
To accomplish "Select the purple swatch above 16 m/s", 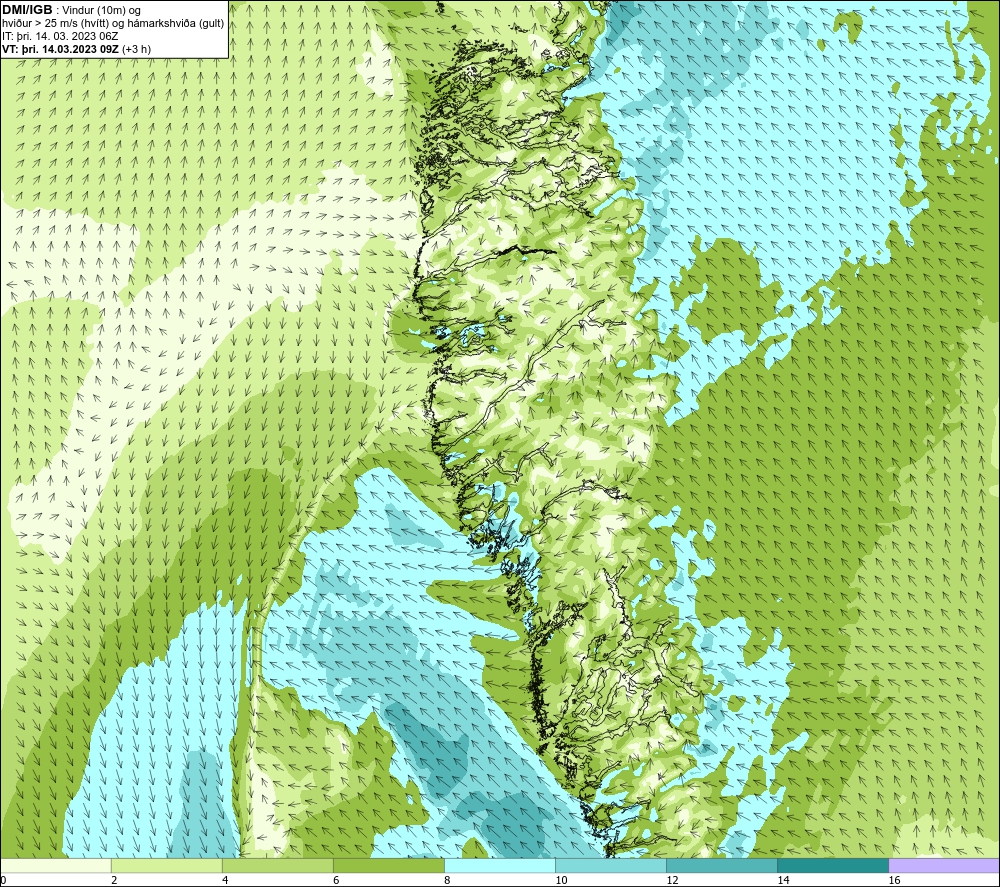I will coord(944,866).
